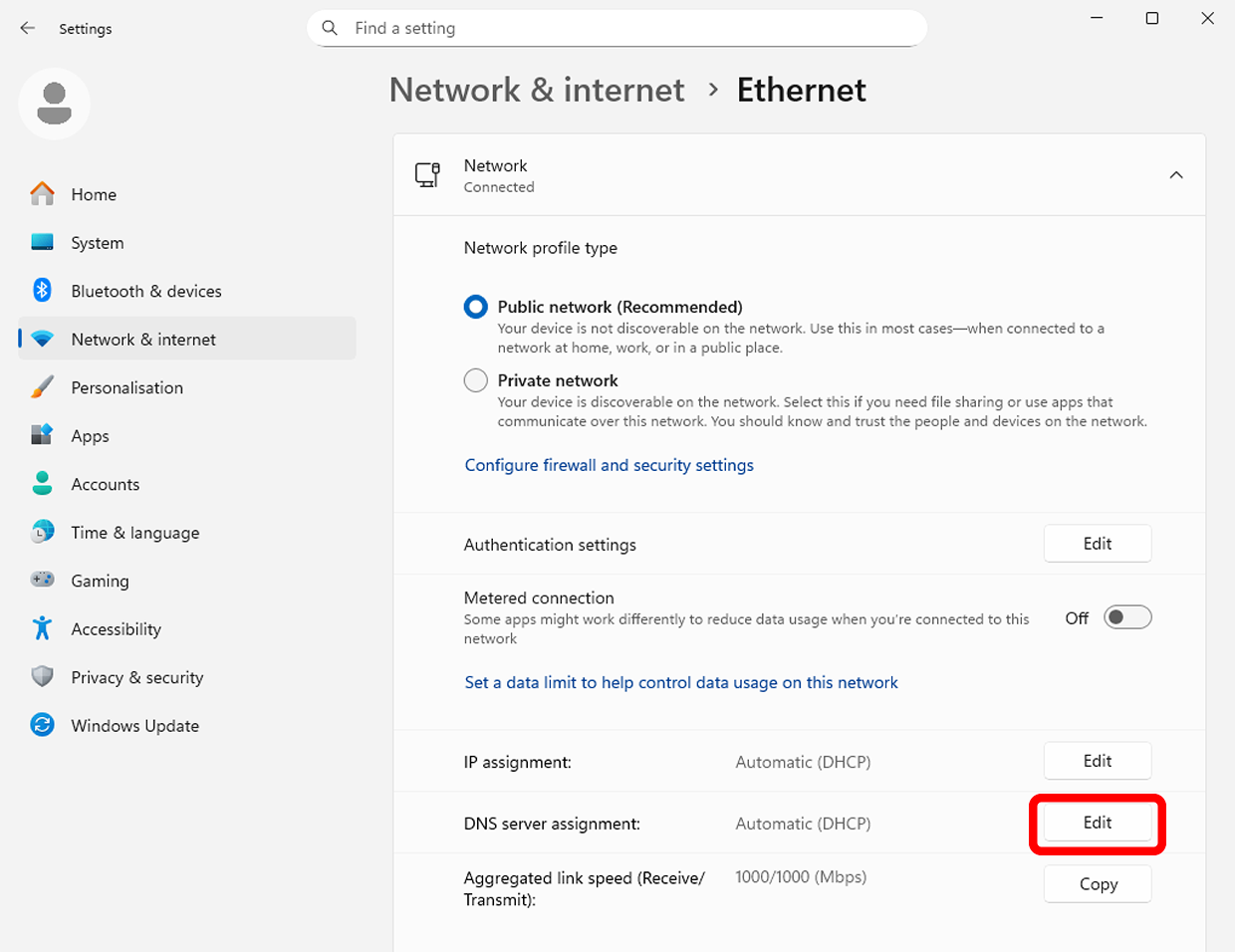Click the Find a setting search box

[x=617, y=28]
